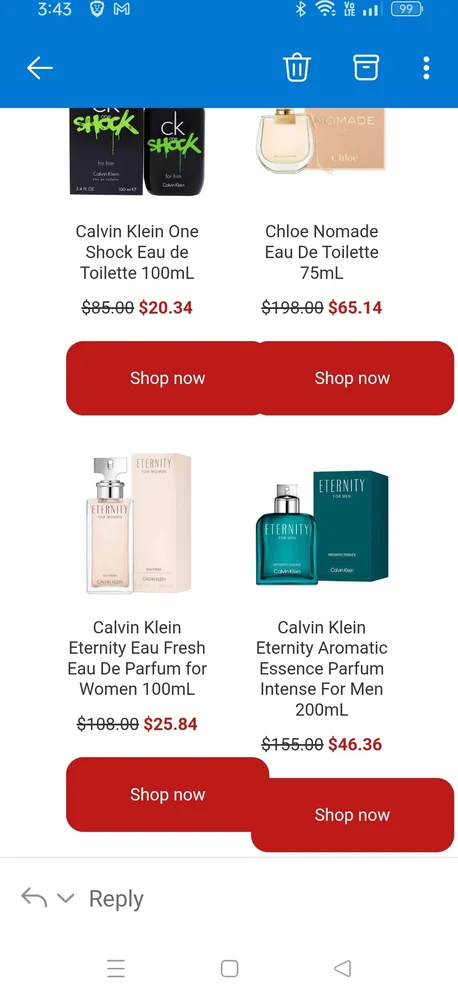
Task: Open Eternity for Men product image
Action: 321,528
